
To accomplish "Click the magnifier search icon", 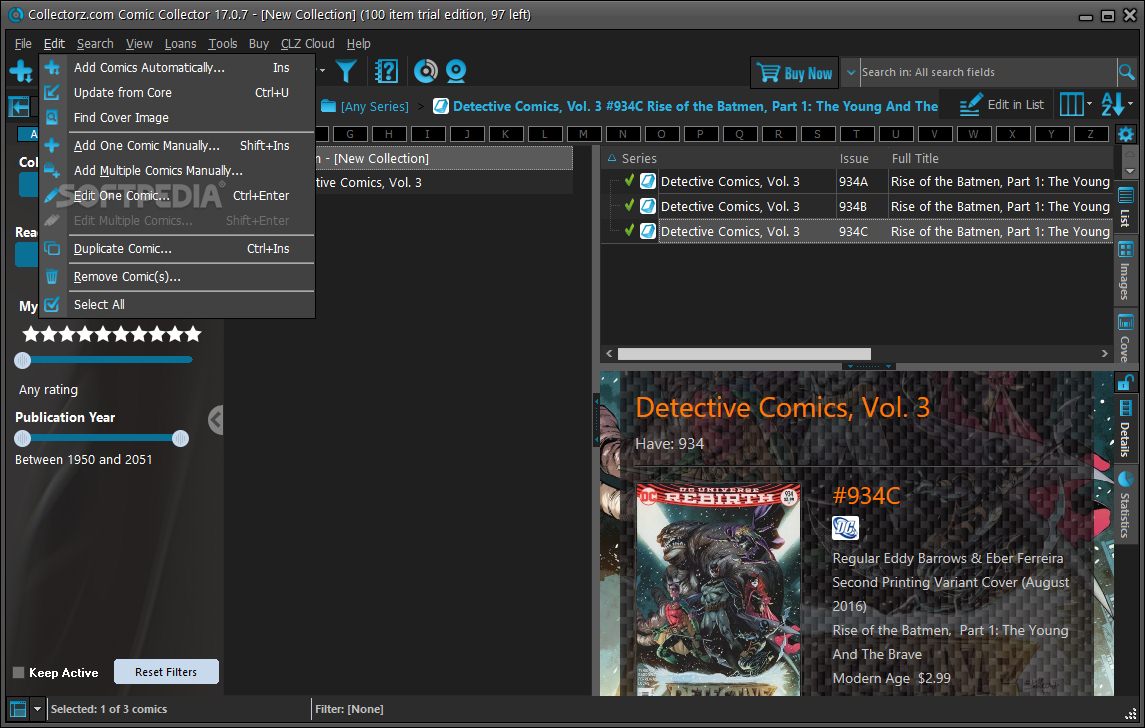I will (1127, 72).
